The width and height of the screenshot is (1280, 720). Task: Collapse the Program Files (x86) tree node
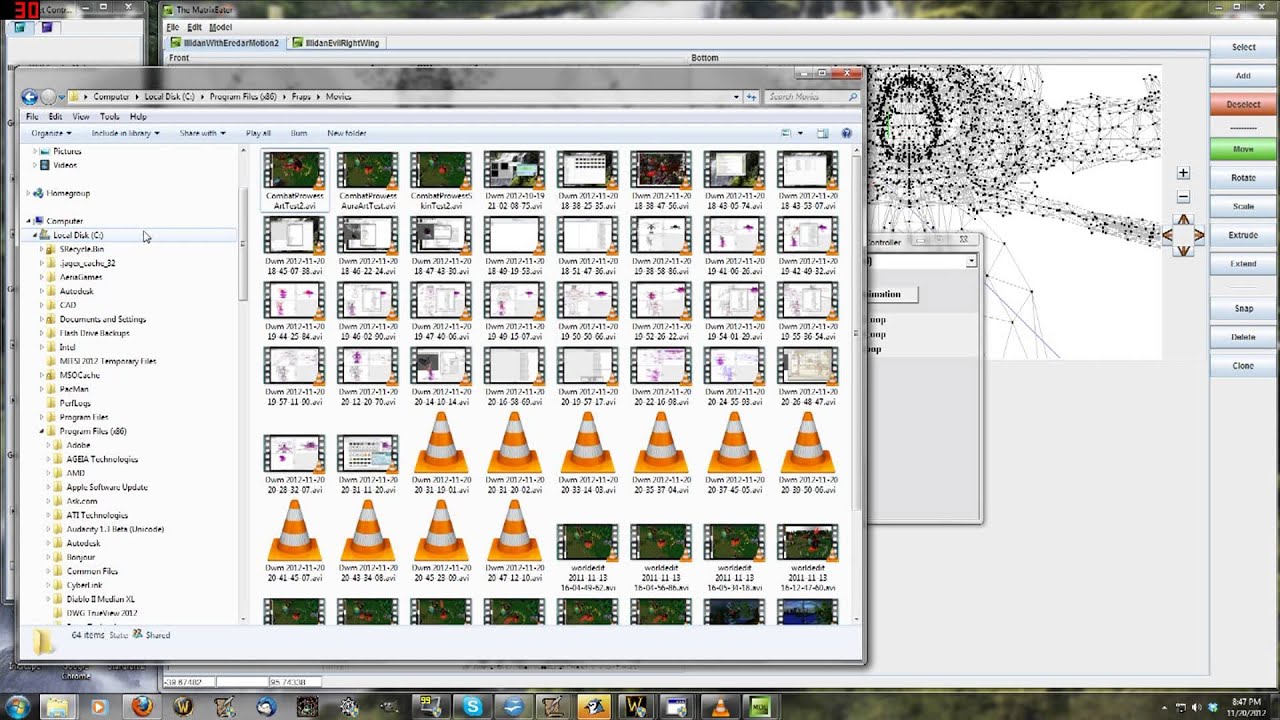click(42, 432)
